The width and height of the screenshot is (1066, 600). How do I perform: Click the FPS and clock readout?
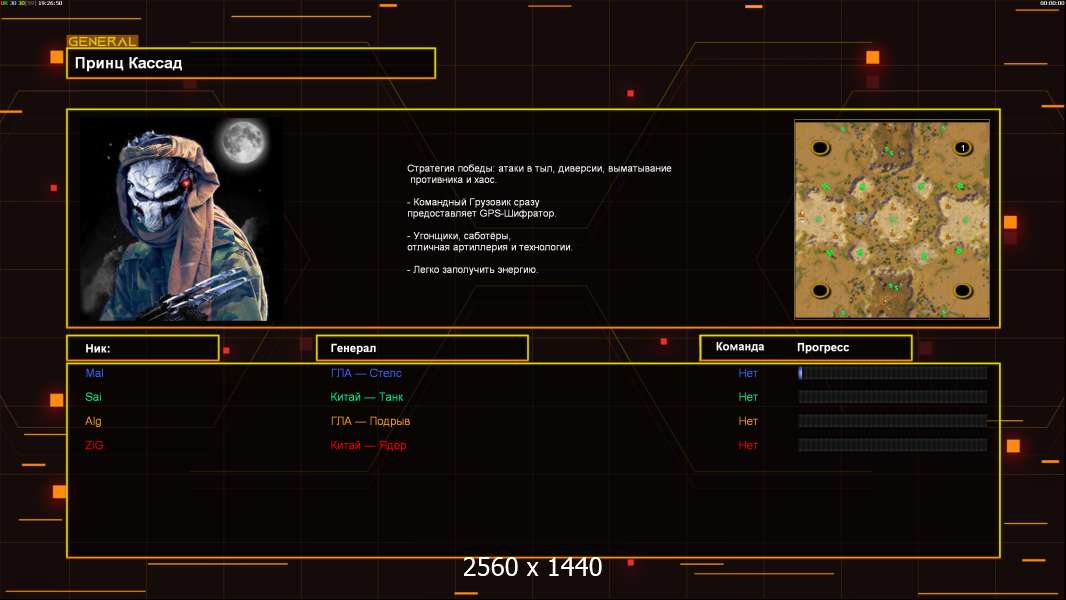(32, 4)
